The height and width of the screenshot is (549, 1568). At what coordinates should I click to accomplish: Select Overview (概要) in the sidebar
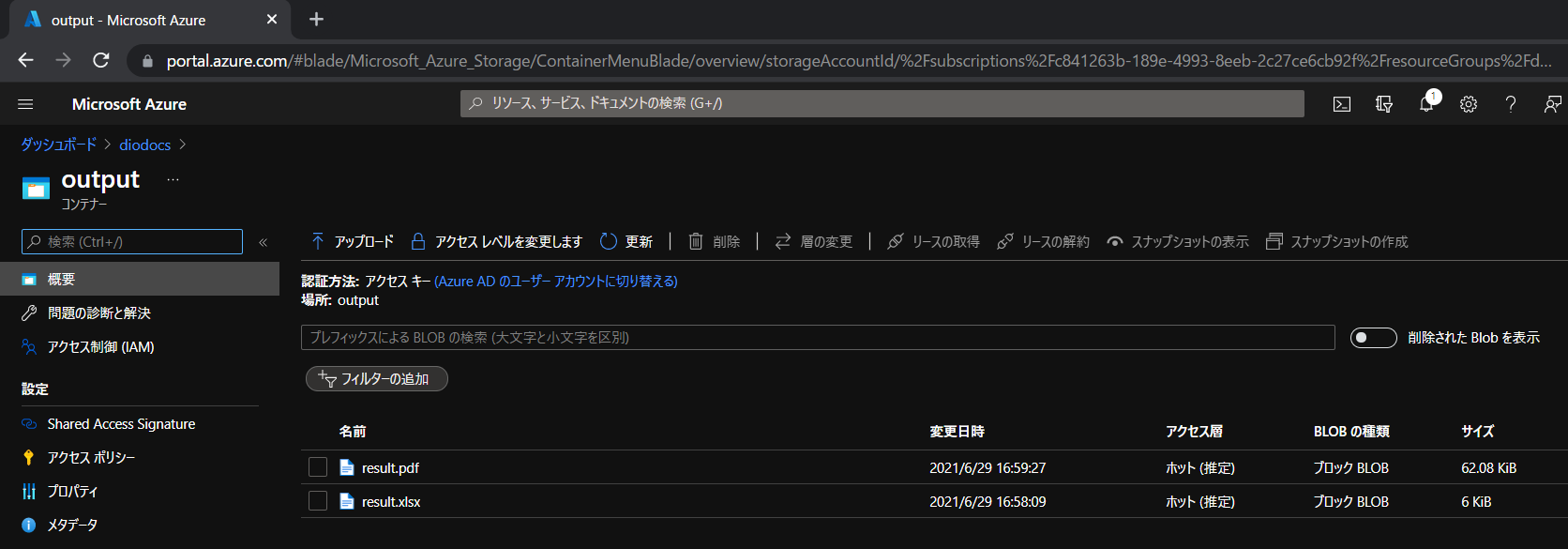pyautogui.click(x=140, y=279)
